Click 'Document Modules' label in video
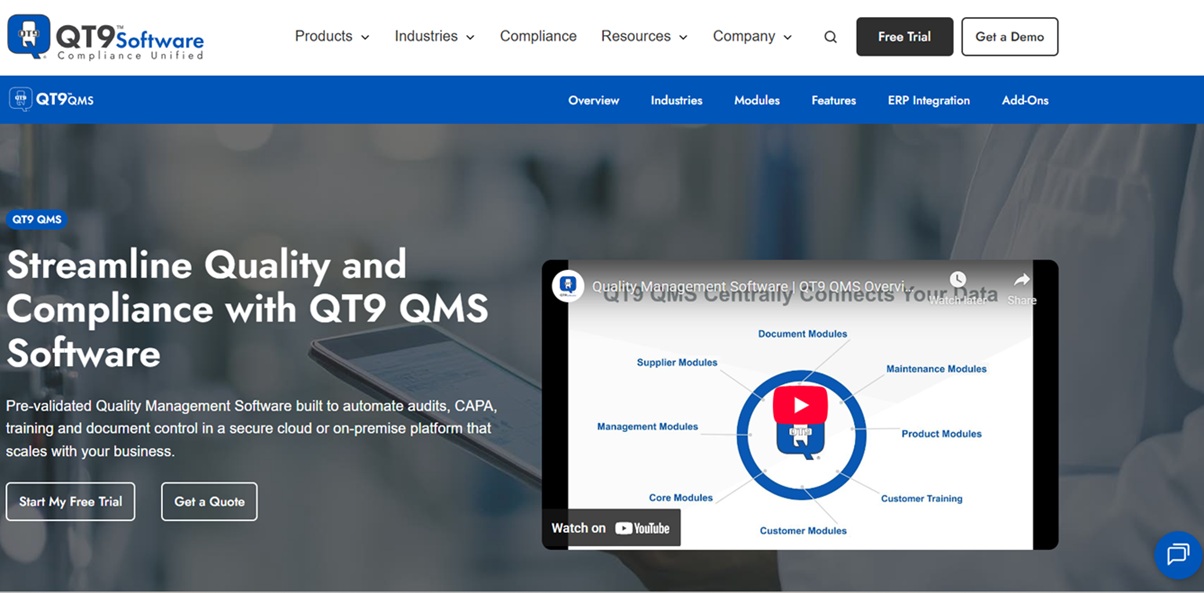This screenshot has height=593, width=1204. point(802,334)
